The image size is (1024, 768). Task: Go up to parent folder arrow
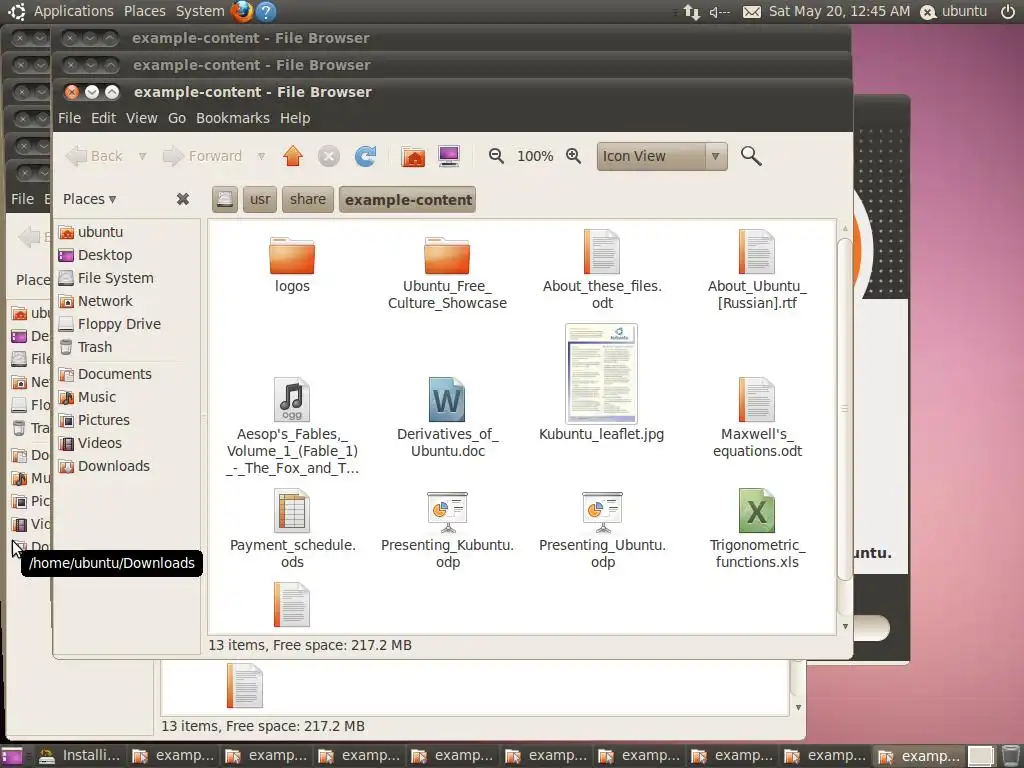tap(293, 156)
